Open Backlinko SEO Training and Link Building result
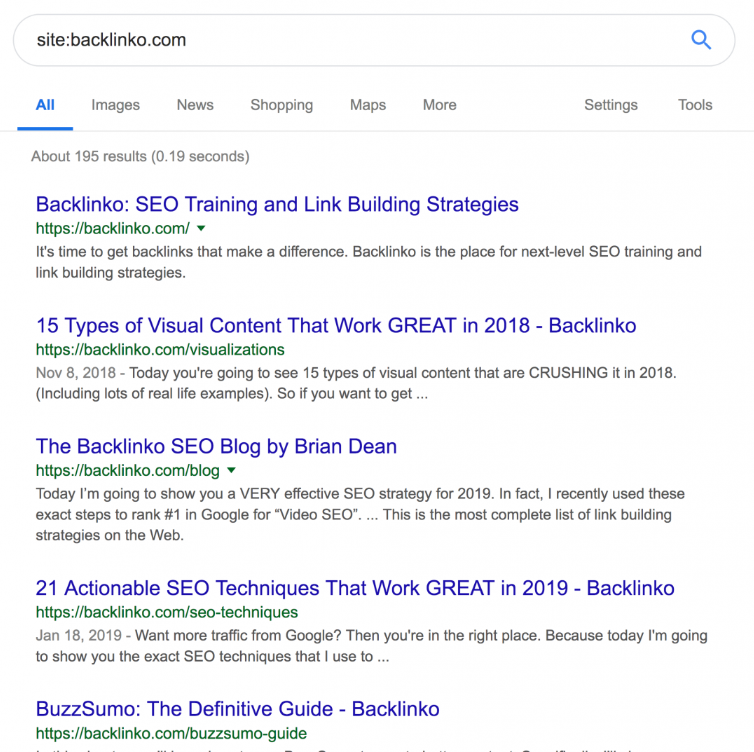 [x=277, y=205]
